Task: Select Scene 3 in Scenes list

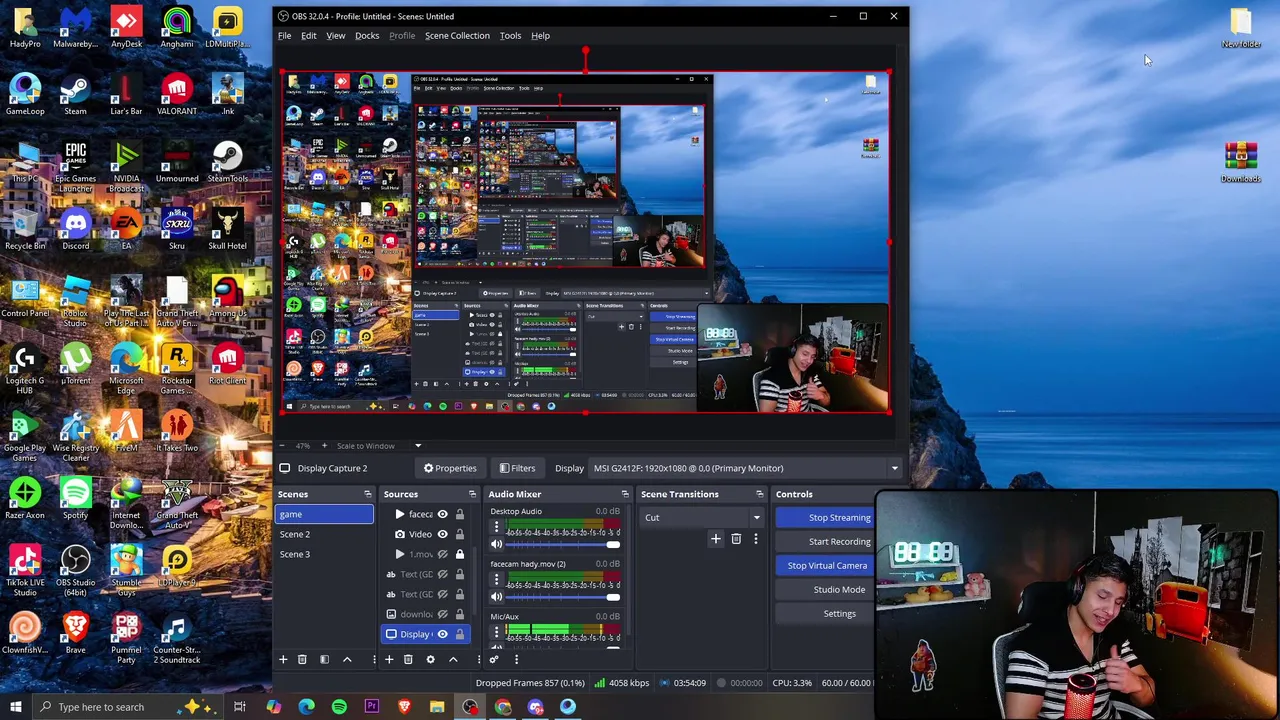Action: click(325, 554)
